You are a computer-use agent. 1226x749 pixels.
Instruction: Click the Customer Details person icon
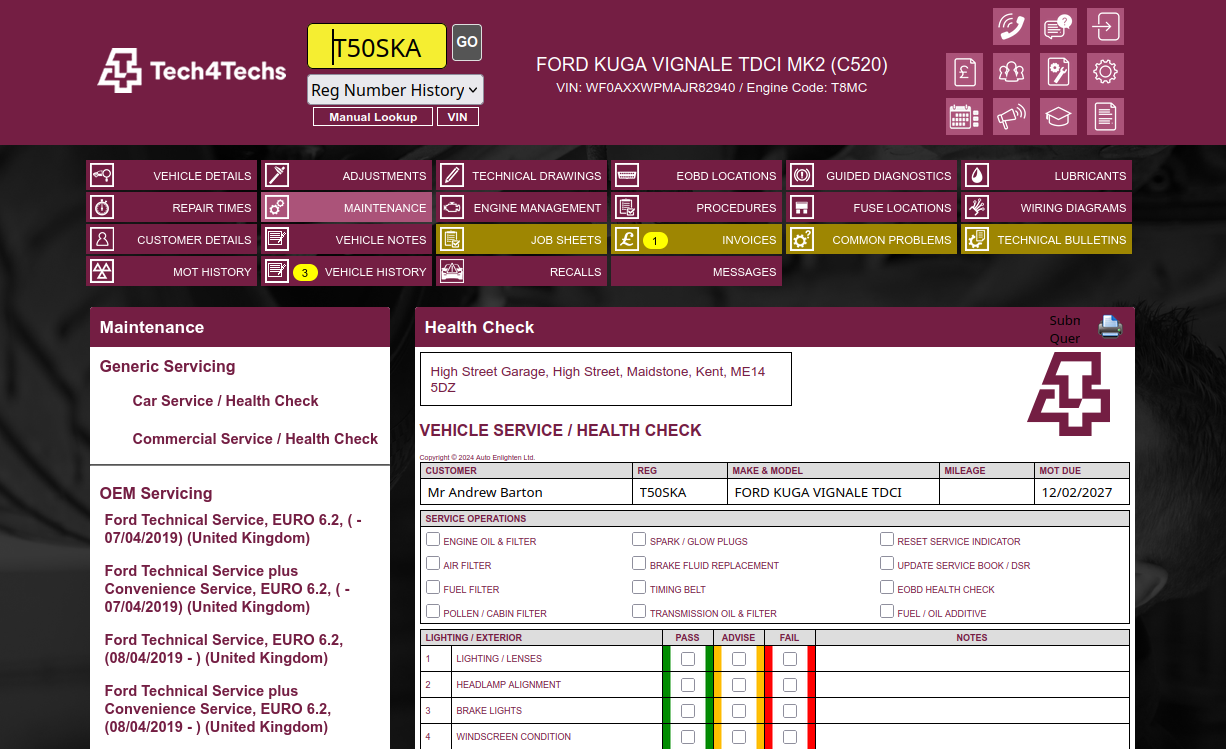pyautogui.click(x=101, y=239)
